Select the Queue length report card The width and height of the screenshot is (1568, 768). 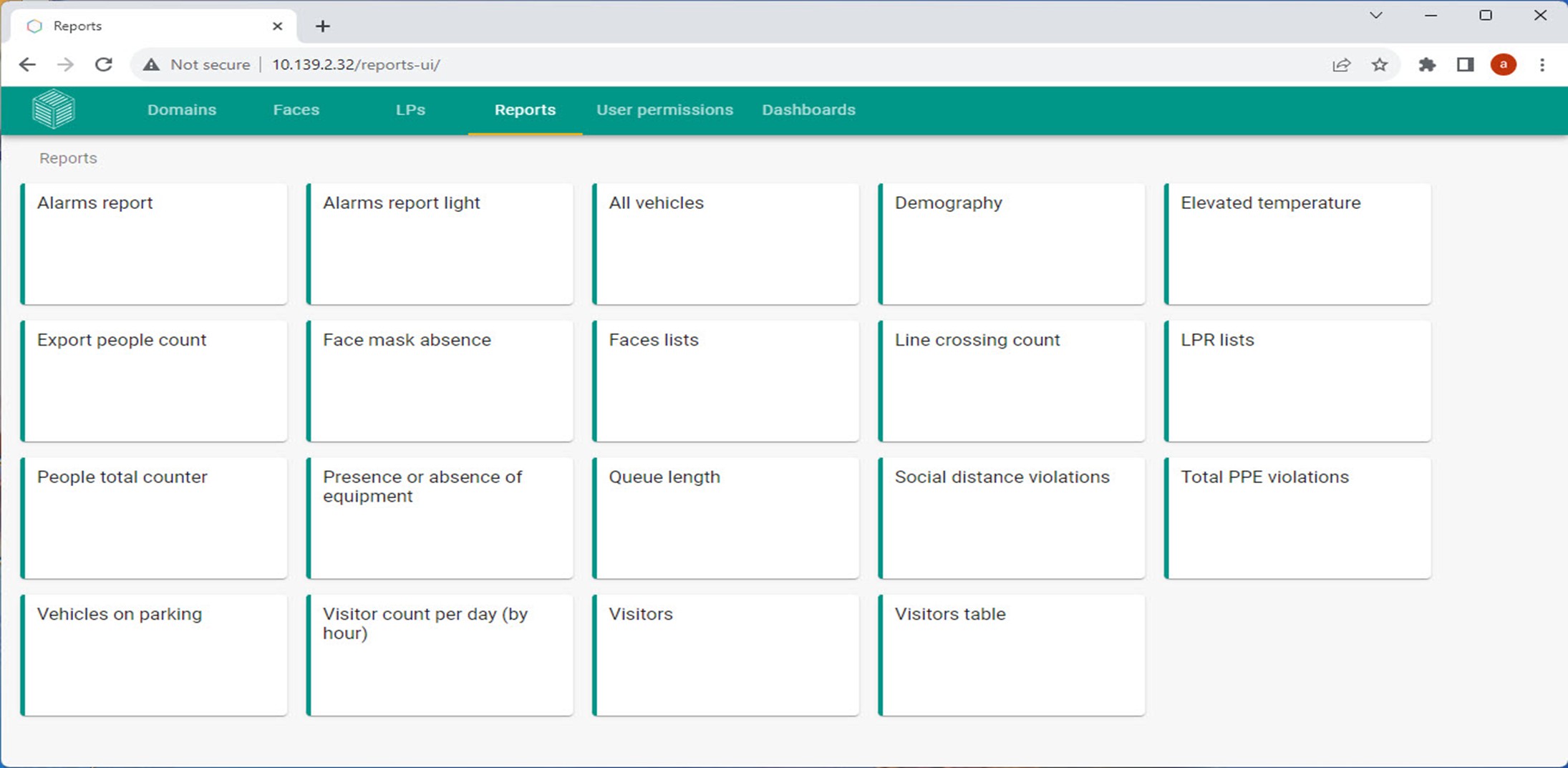coord(725,517)
